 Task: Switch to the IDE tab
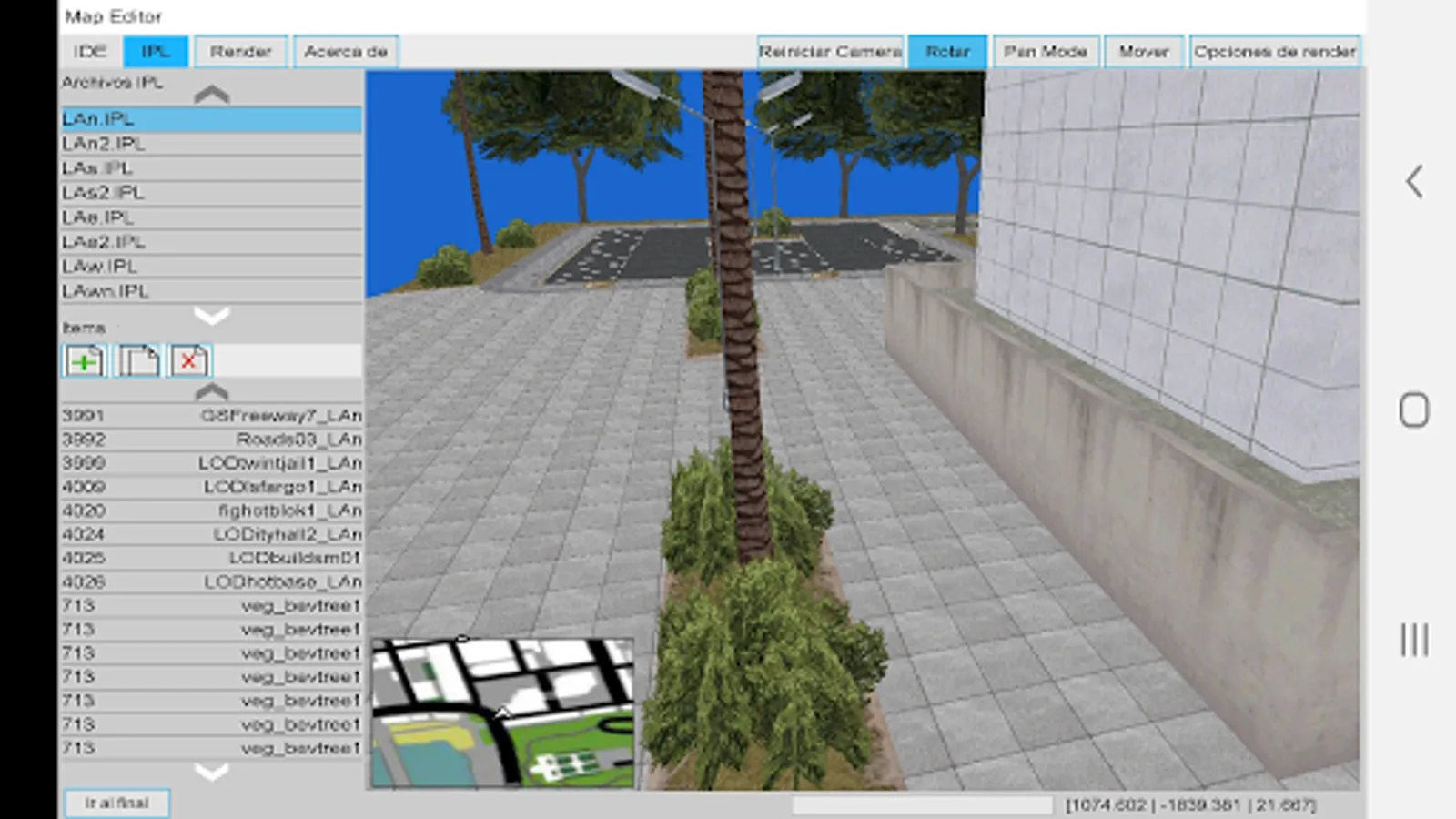click(89, 52)
